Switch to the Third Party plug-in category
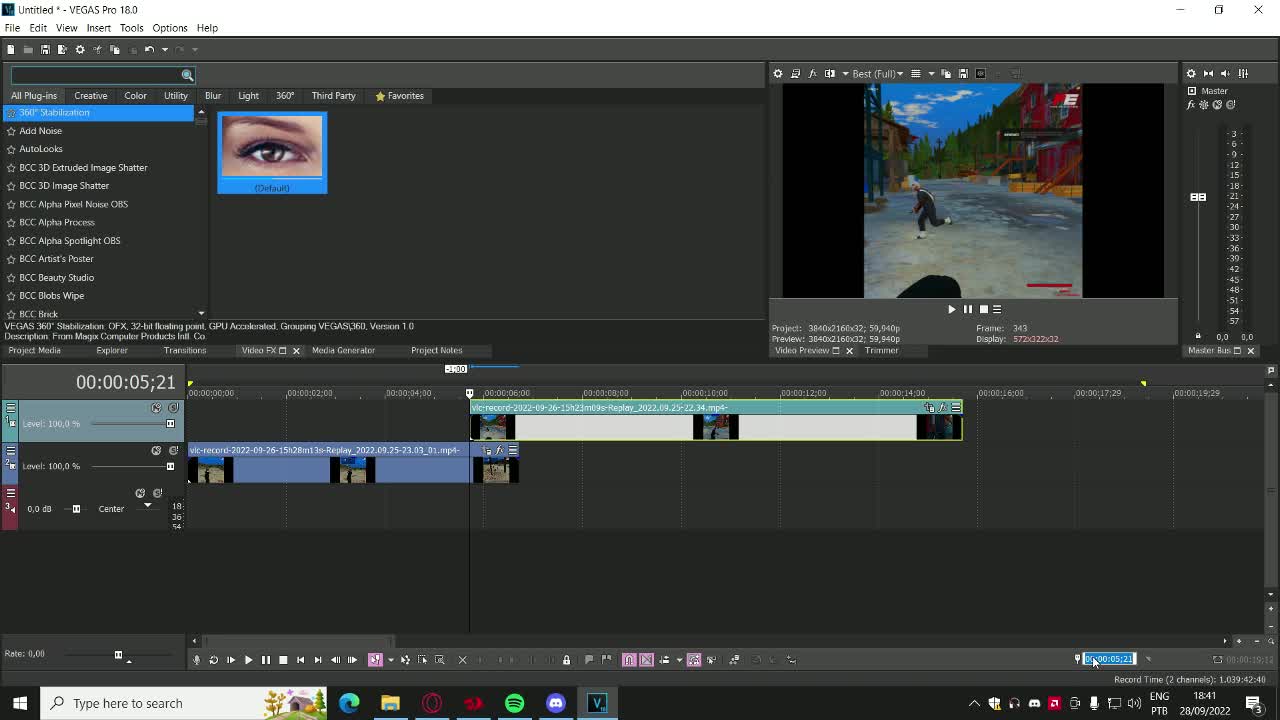 click(x=333, y=95)
